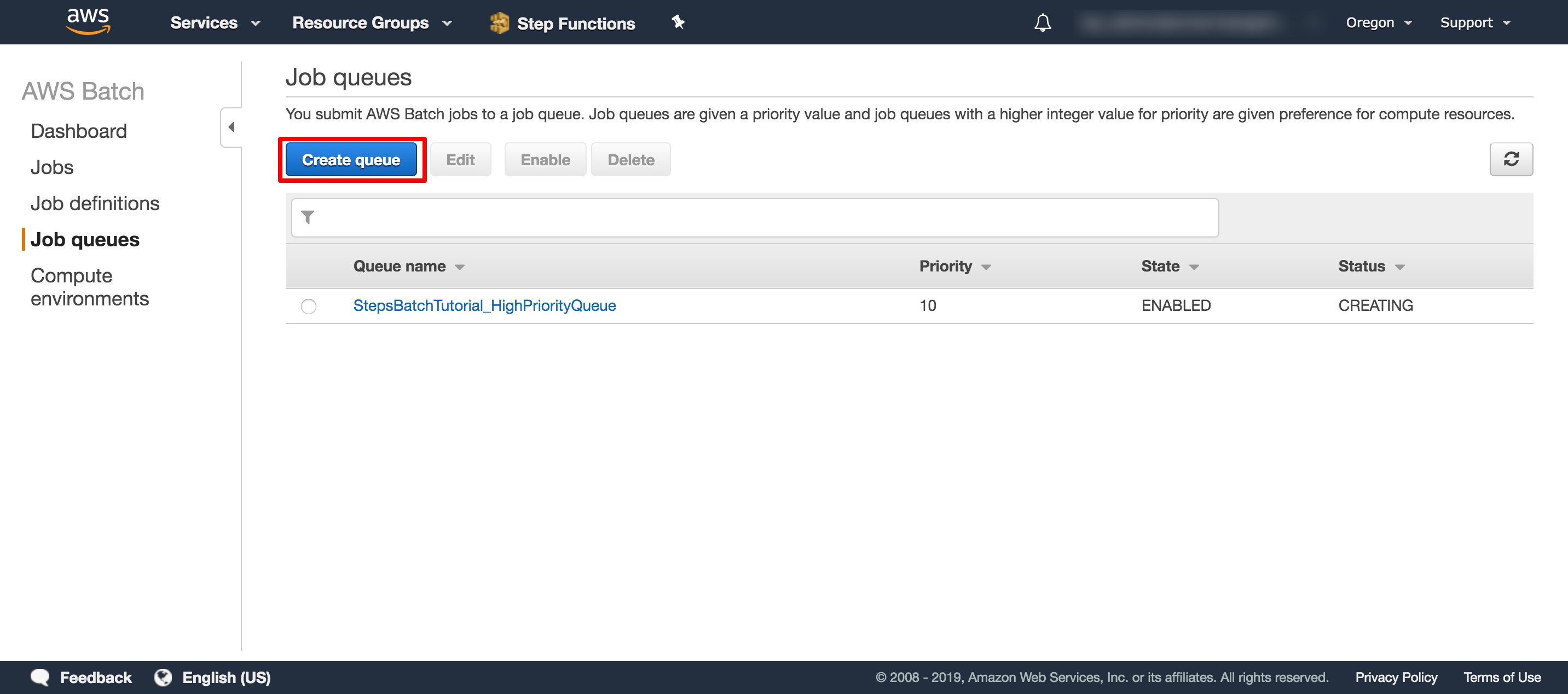Click the CREATING status cell

[x=1375, y=305]
